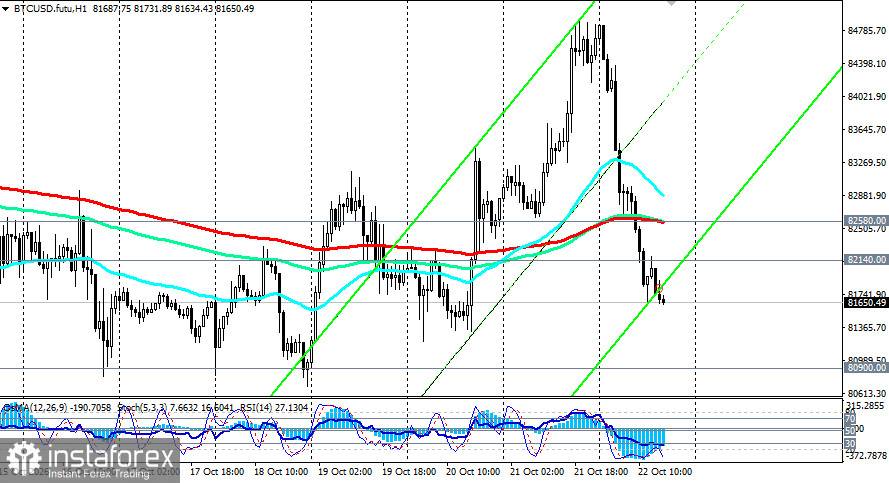
Task: Click the 19 Oct 02:00 time label
Action: [x=345, y=472]
